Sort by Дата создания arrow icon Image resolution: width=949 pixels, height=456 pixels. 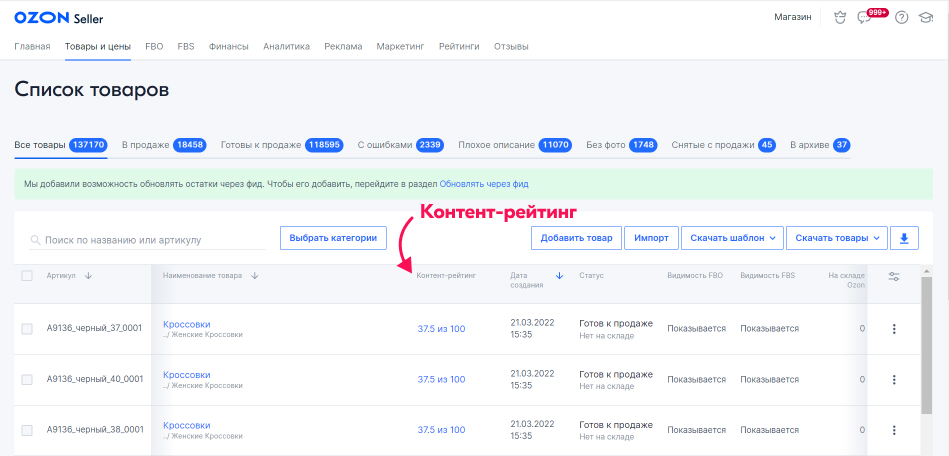click(559, 276)
